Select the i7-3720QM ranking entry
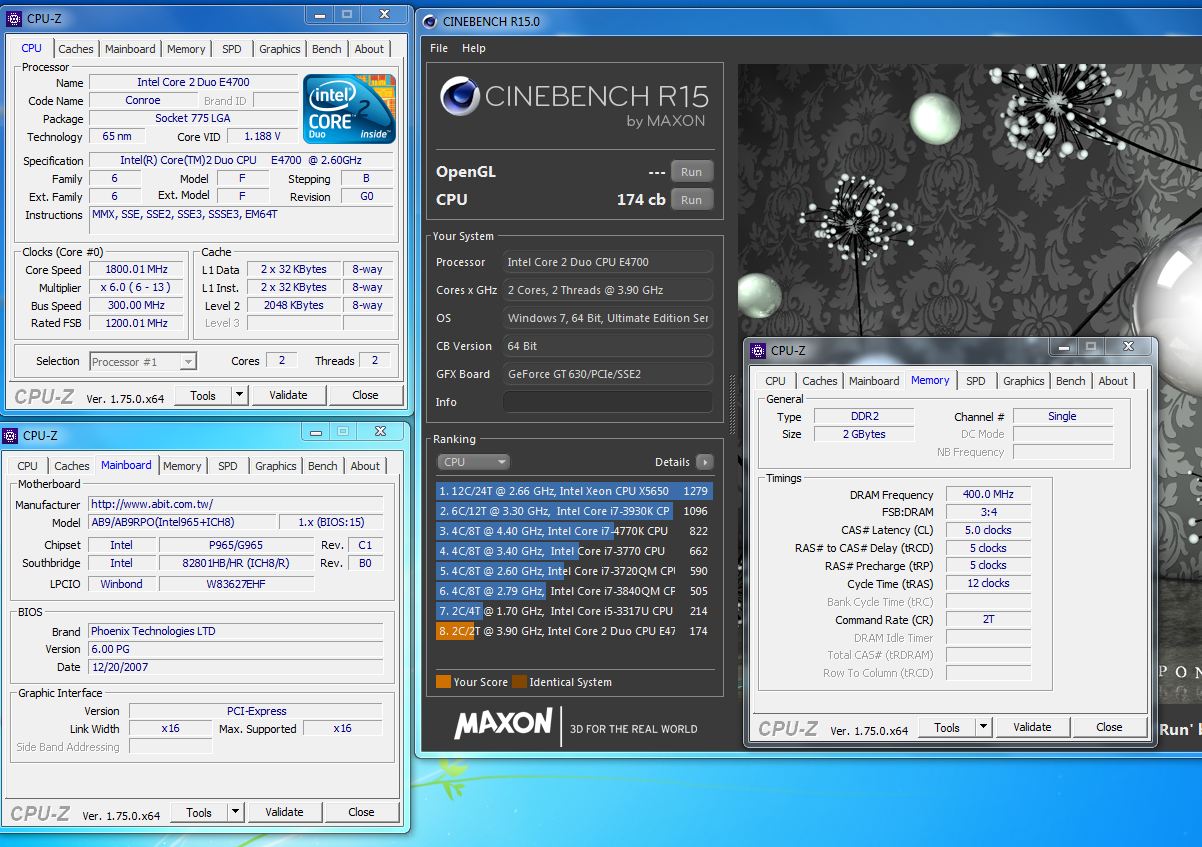 tap(575, 571)
